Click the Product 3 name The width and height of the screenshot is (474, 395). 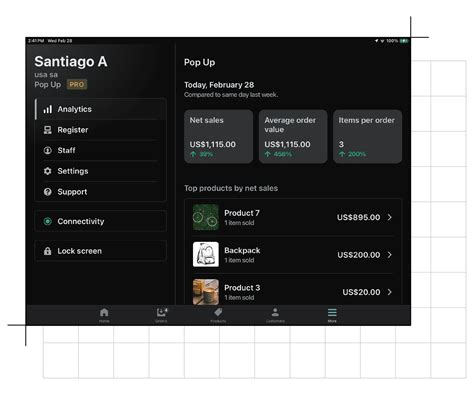tap(242, 288)
